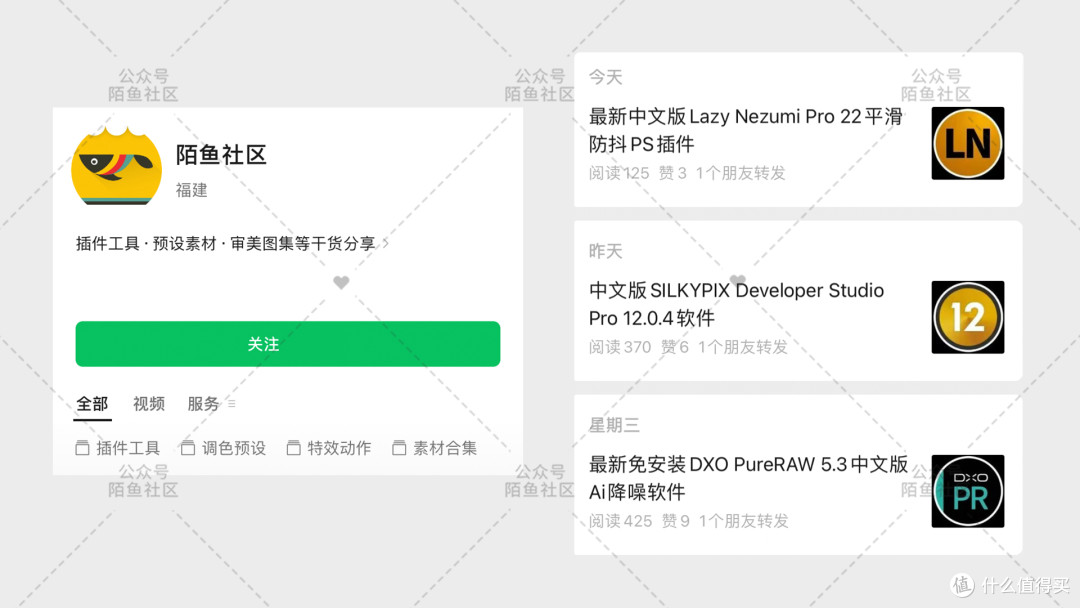This screenshot has width=1080, height=608.
Task: Expand the menu icon beside 服务
Action: [232, 403]
